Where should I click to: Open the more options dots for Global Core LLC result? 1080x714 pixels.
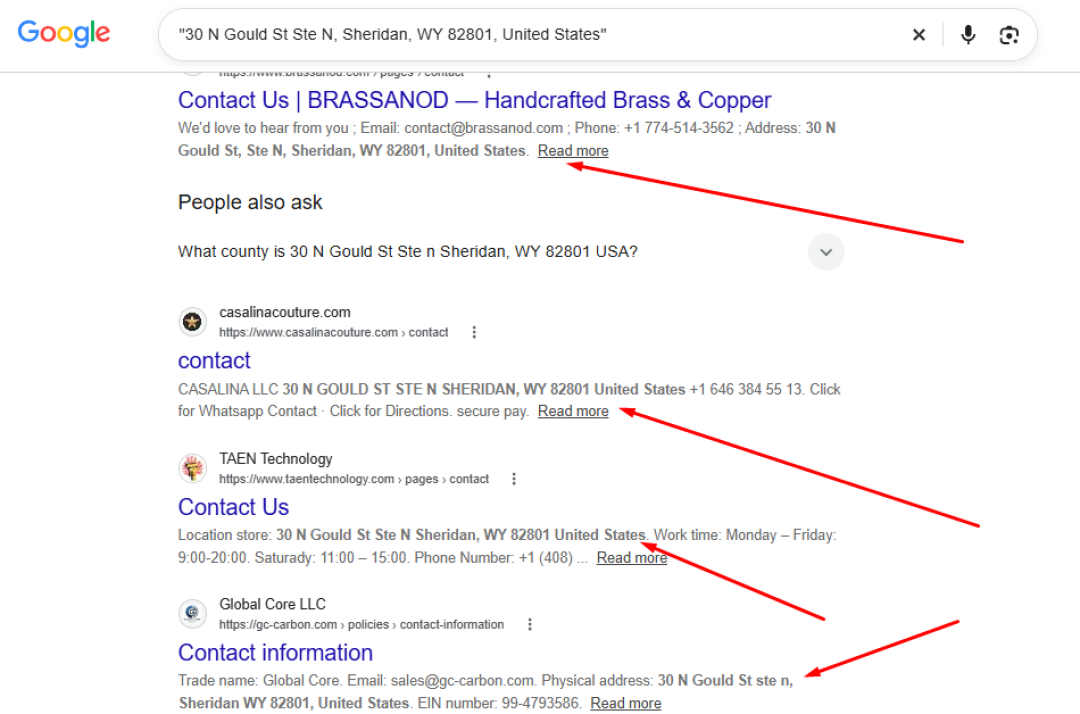[530, 624]
